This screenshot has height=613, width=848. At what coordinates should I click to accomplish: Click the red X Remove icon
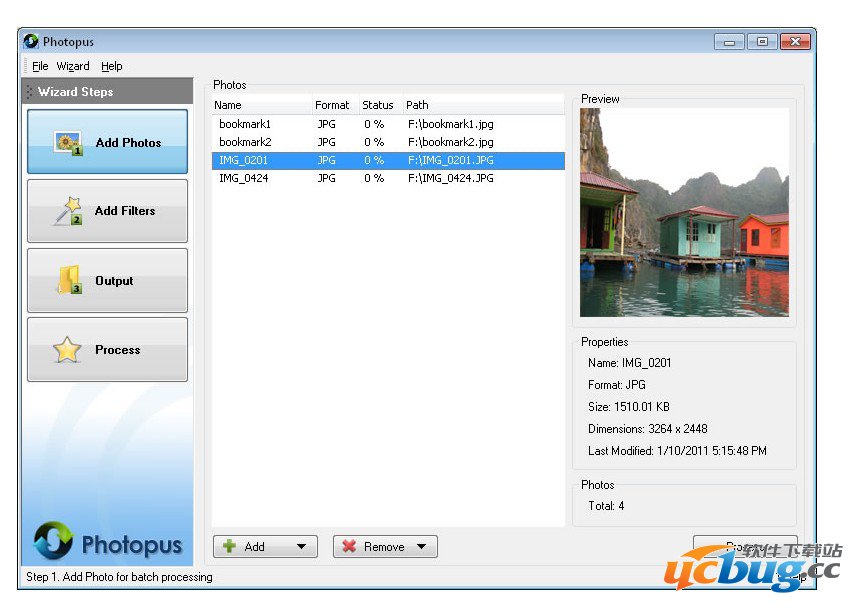tap(349, 547)
